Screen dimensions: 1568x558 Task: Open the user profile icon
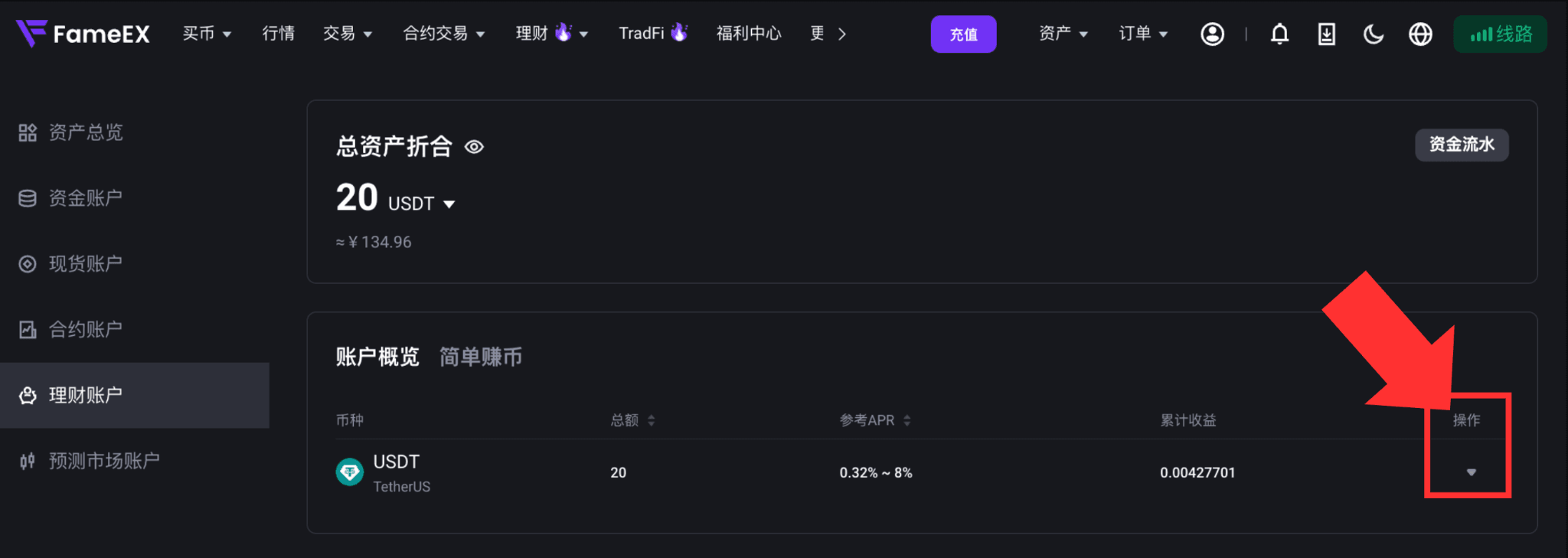click(1212, 34)
